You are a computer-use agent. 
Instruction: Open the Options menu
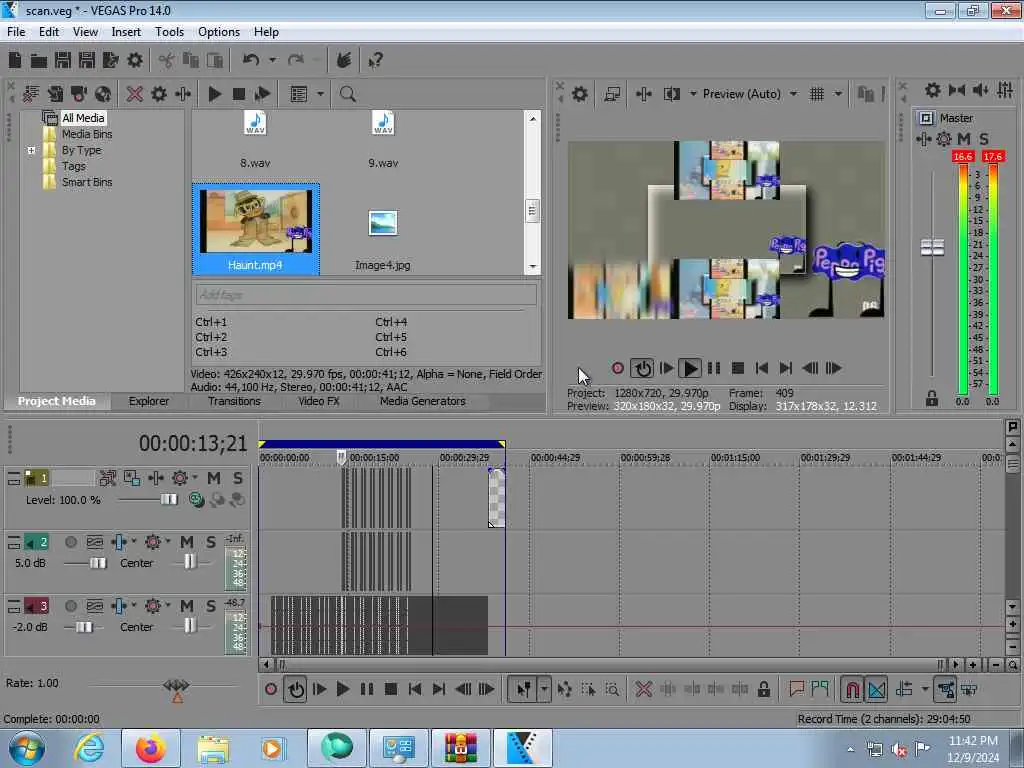[x=219, y=32]
